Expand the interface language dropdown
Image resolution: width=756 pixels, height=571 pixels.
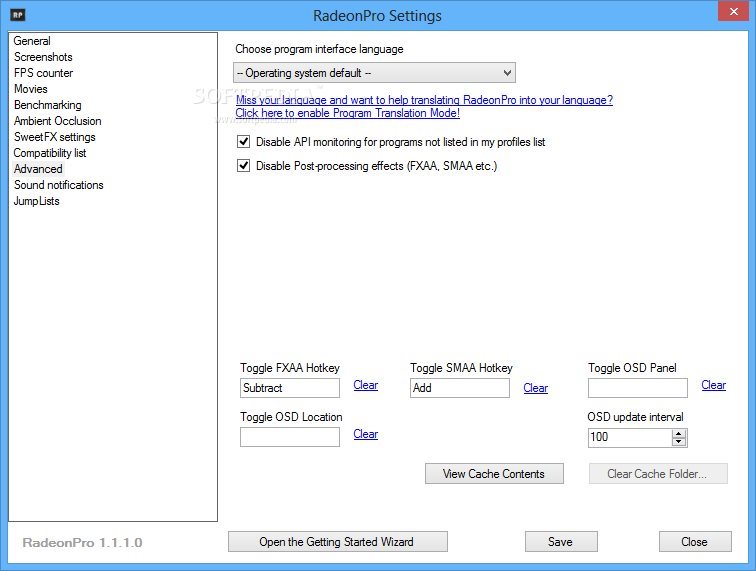click(x=374, y=73)
